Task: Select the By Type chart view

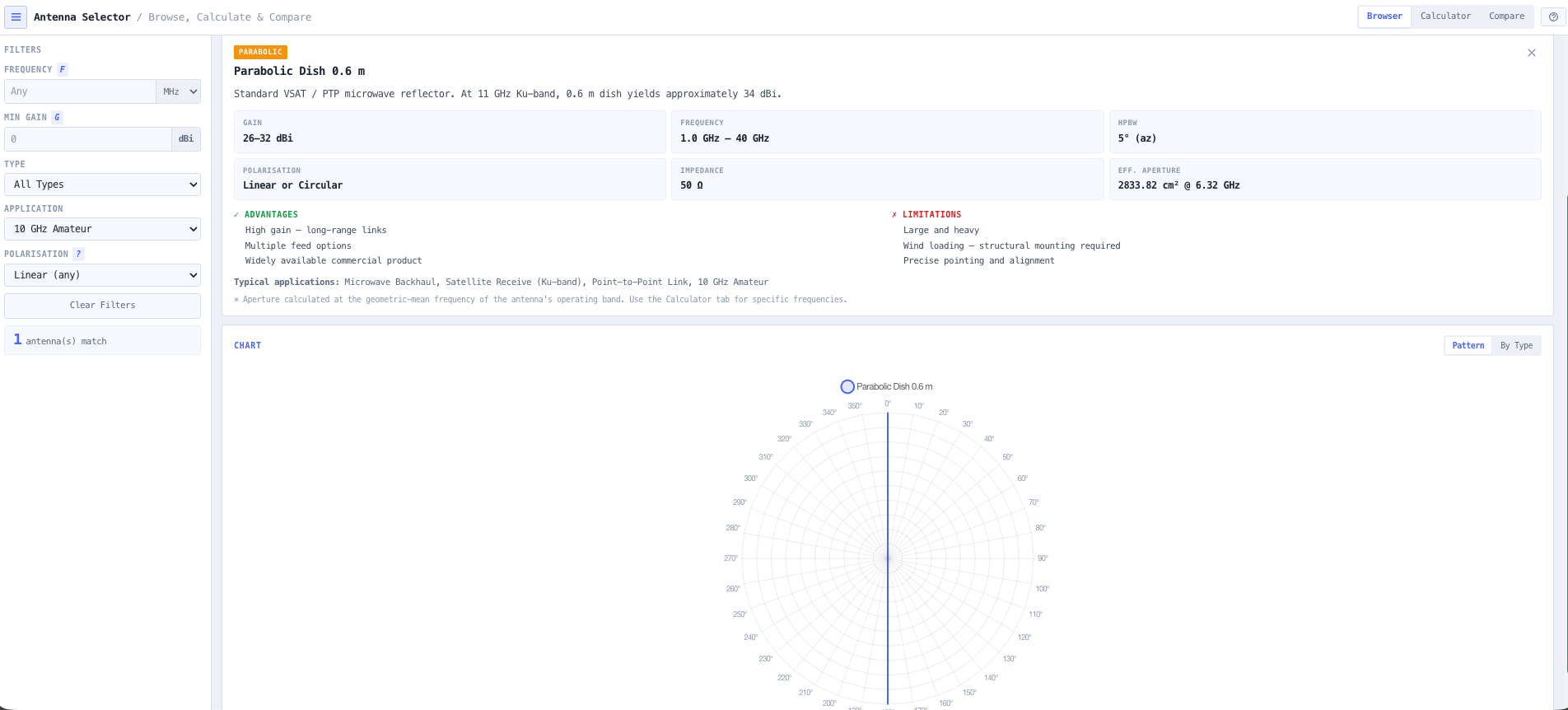Action: (x=1516, y=346)
